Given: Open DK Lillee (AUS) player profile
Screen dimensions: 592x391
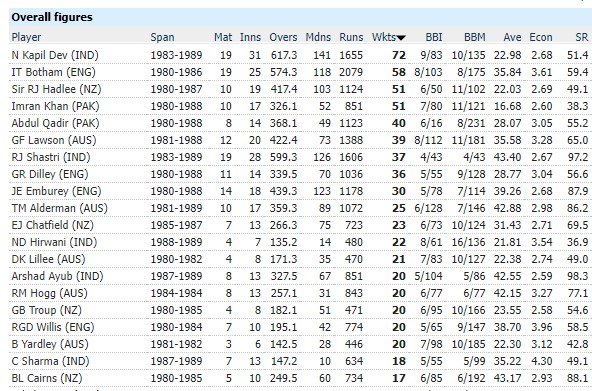Looking at the screenshot, I should point(48,259).
